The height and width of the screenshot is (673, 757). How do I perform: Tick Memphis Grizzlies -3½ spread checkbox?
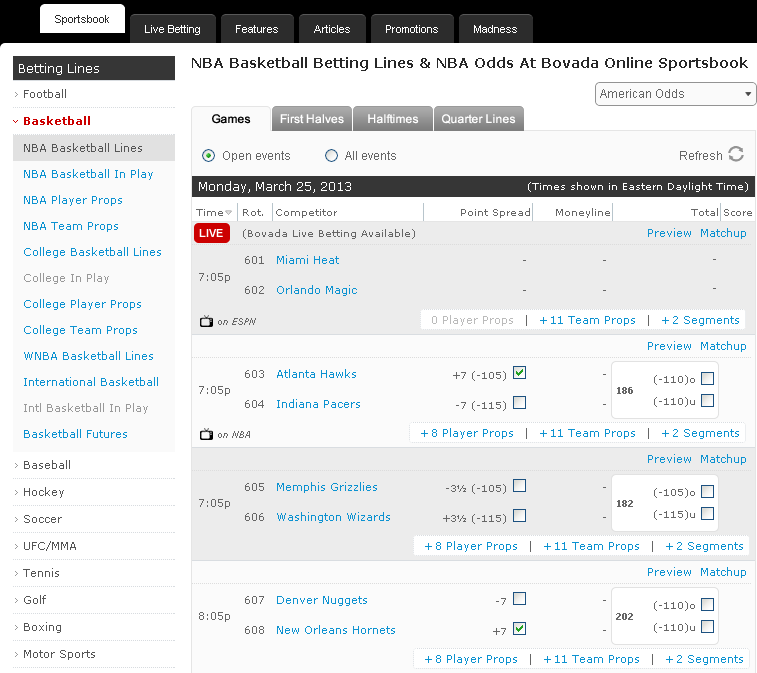pos(519,486)
